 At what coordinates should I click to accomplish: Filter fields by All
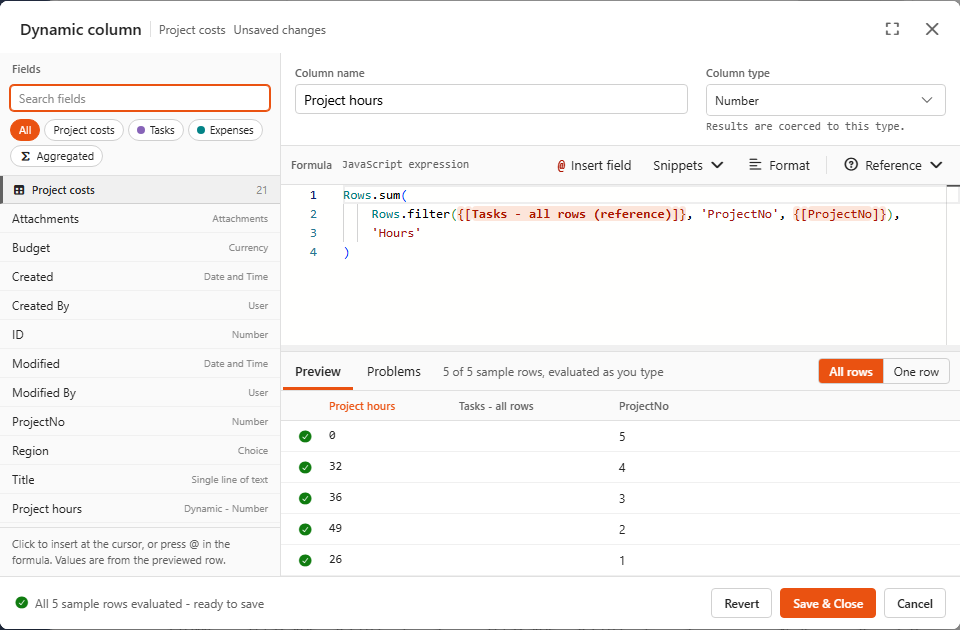[25, 130]
